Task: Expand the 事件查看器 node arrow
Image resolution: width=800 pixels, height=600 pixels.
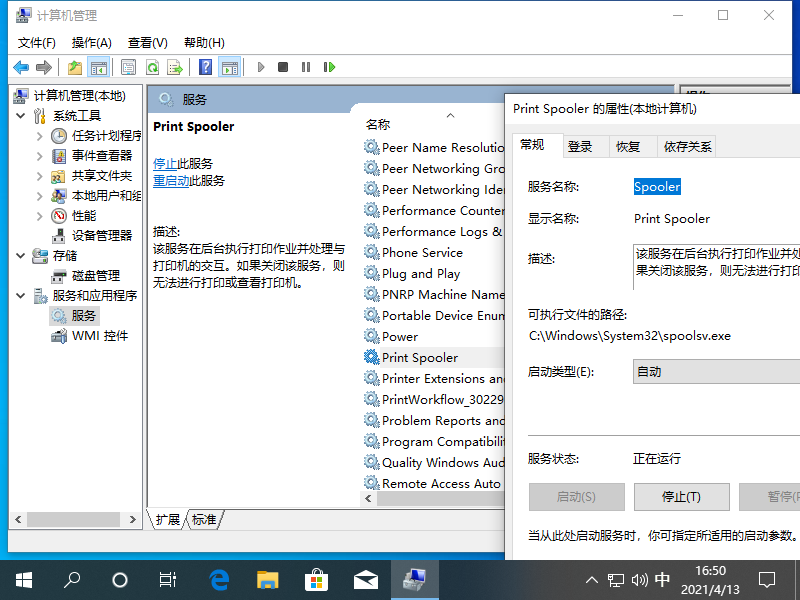Action: pyautogui.click(x=40, y=156)
